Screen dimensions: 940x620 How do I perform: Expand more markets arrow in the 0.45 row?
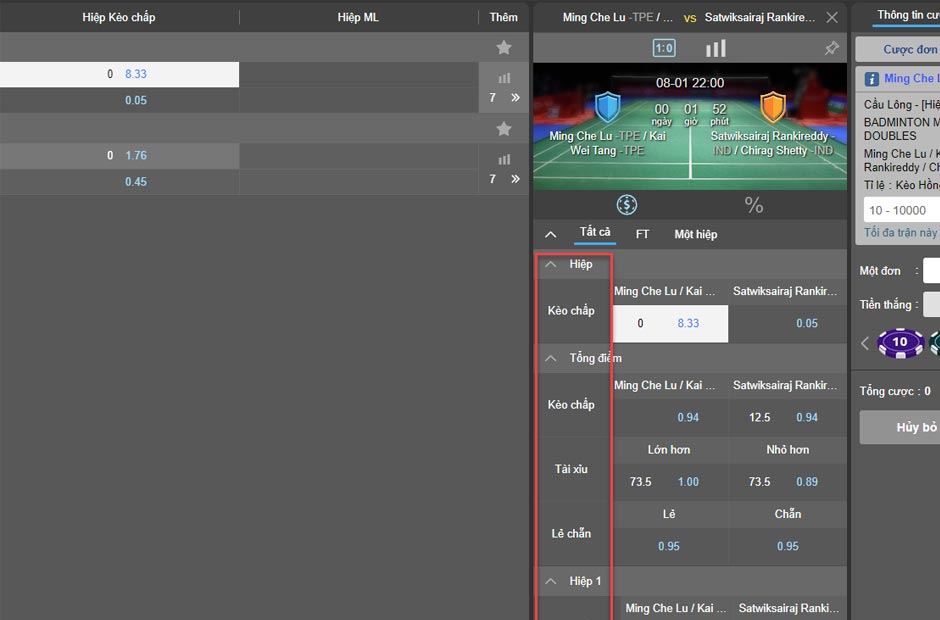coord(515,179)
